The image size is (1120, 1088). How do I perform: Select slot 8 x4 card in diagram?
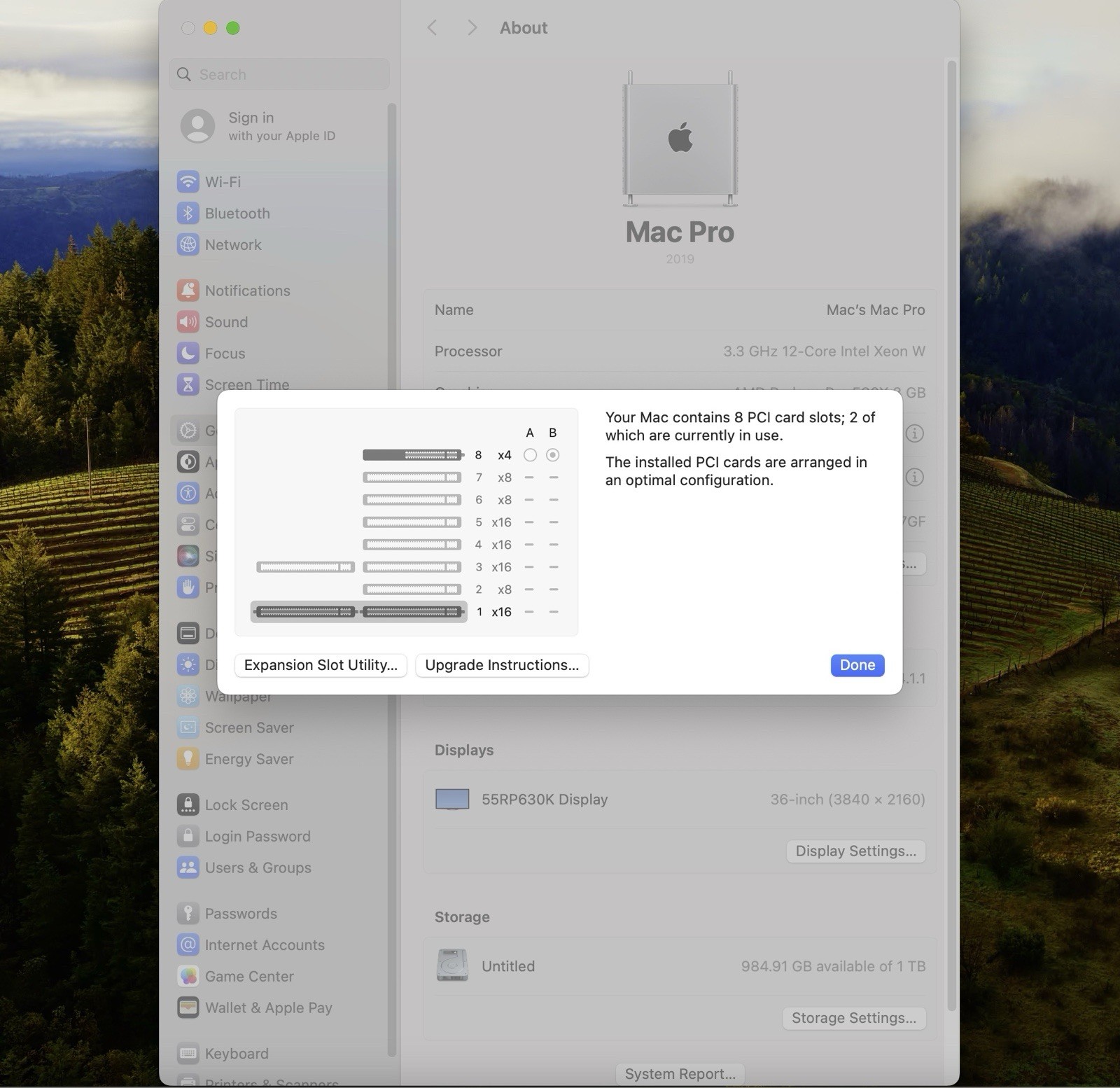413,455
